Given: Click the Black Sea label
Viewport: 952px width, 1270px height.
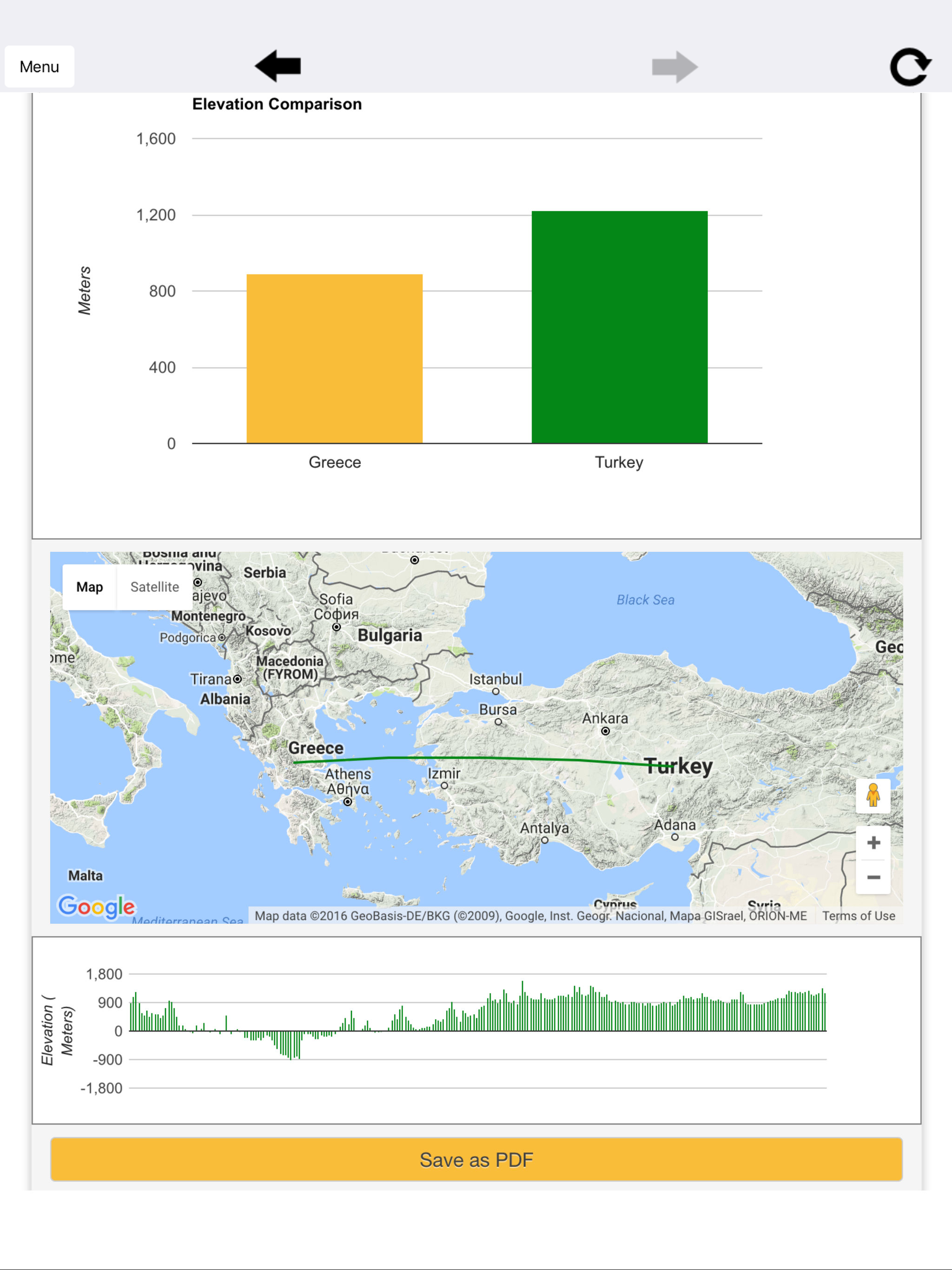Looking at the screenshot, I should [x=645, y=600].
